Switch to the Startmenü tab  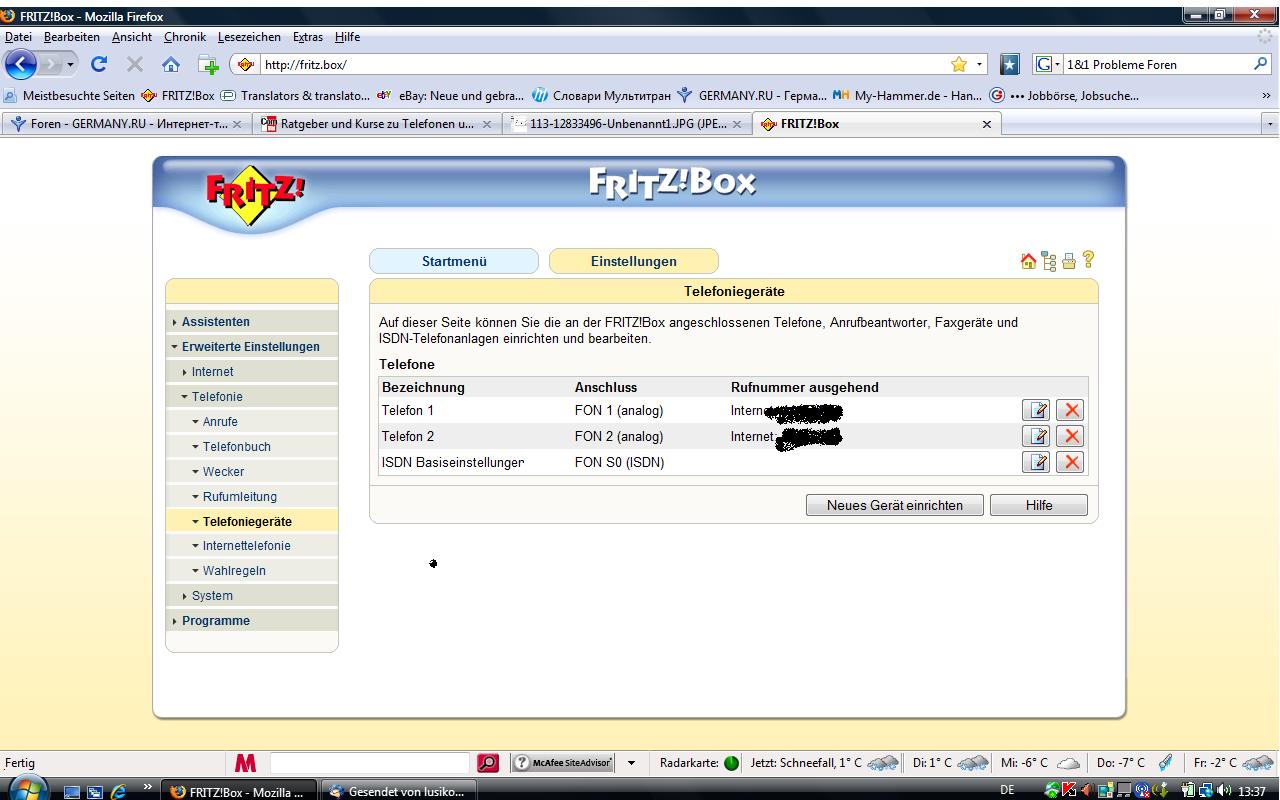coord(454,261)
